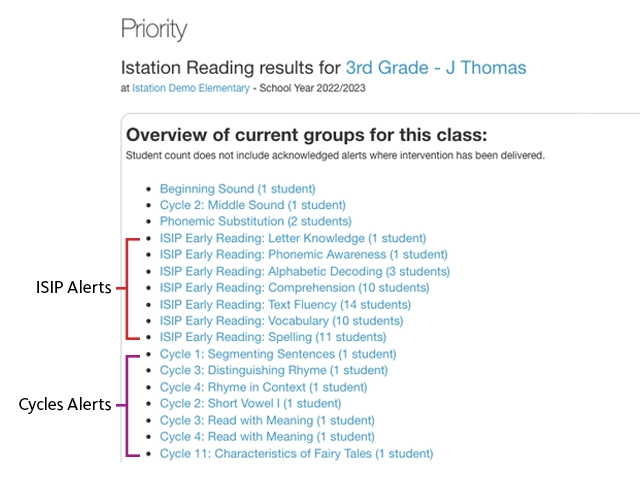The image size is (640, 480).
Task: View ISIP Early Reading: Phonemic Awareness group
Action: (304, 255)
